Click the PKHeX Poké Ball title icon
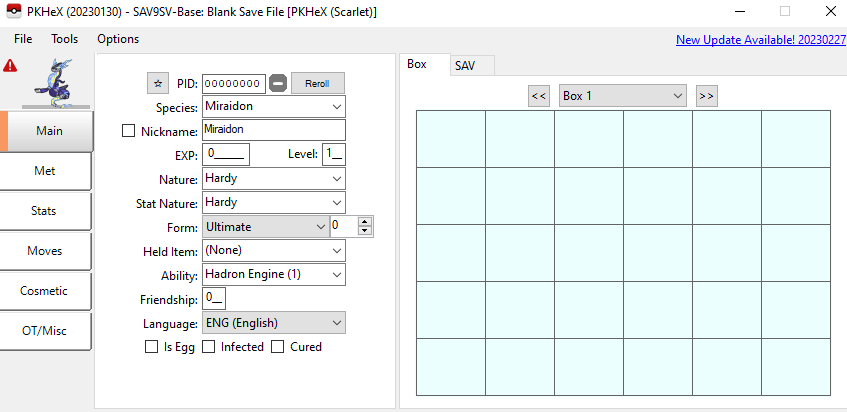The image size is (847, 412). [x=14, y=11]
